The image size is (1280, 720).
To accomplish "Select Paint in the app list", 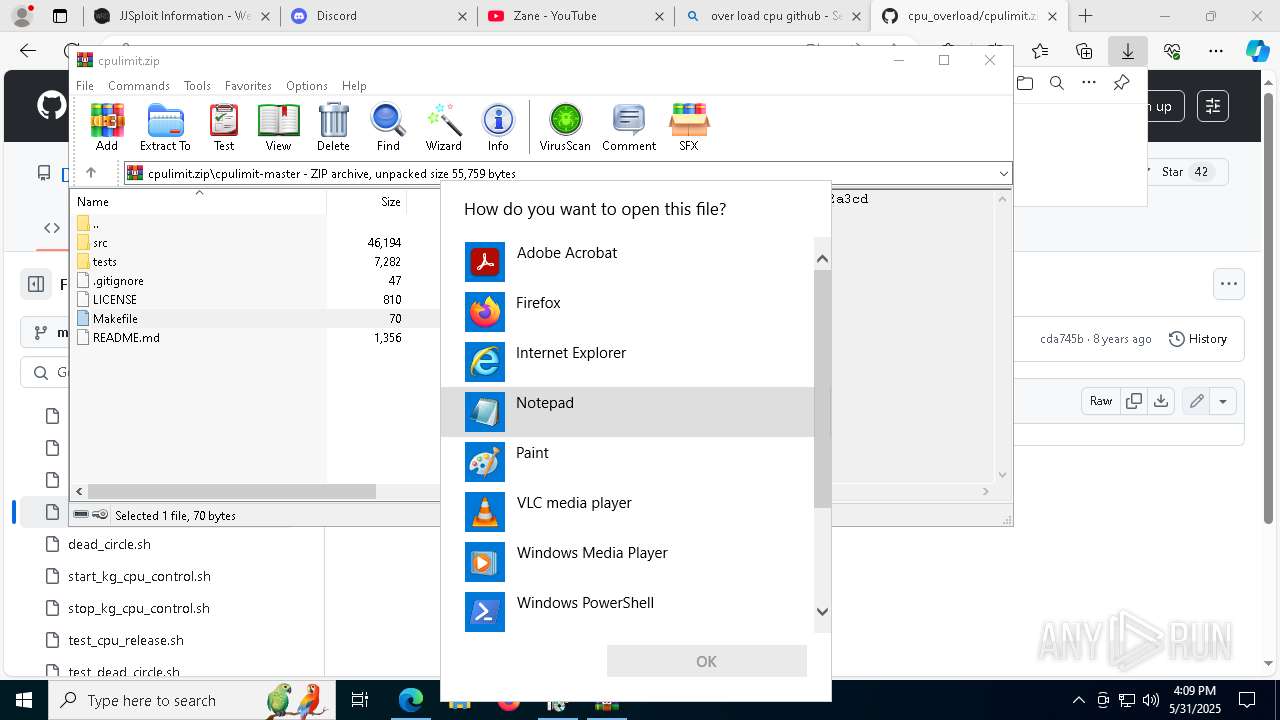I will [628, 462].
